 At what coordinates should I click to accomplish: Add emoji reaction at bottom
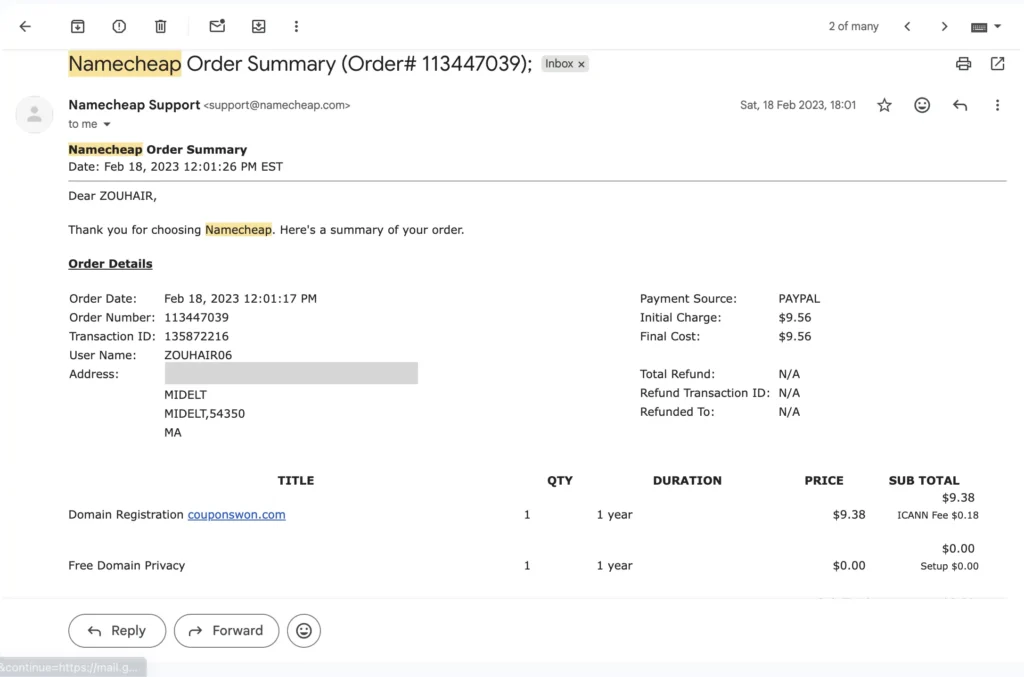click(304, 631)
